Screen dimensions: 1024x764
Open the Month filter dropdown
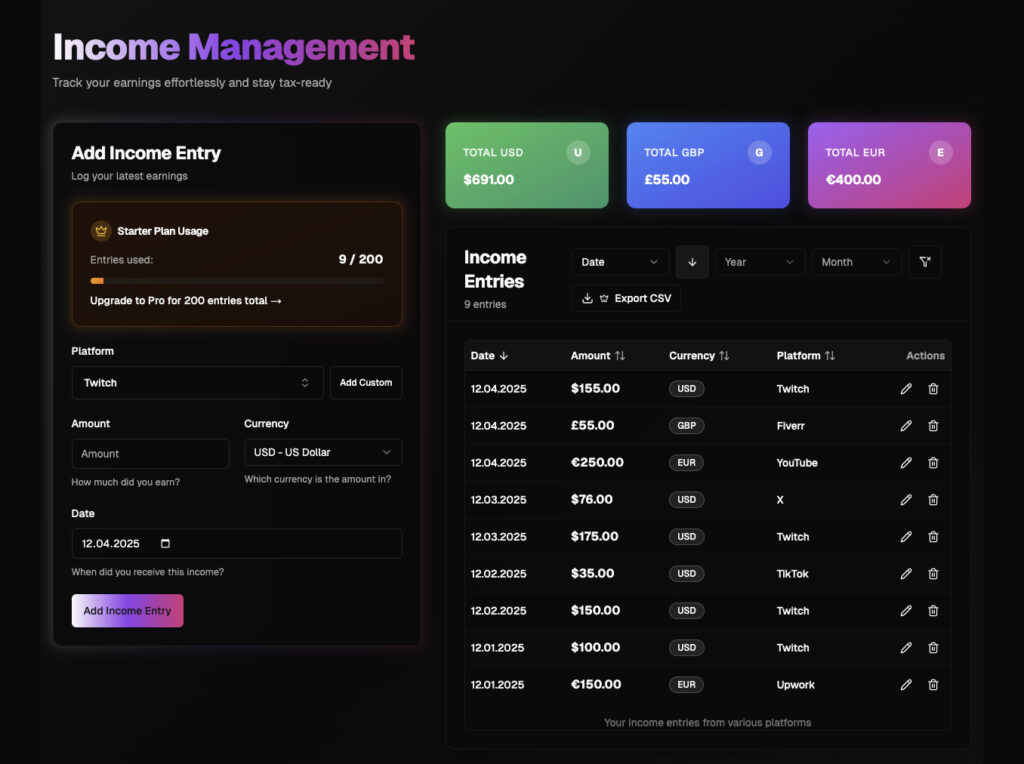[856, 262]
